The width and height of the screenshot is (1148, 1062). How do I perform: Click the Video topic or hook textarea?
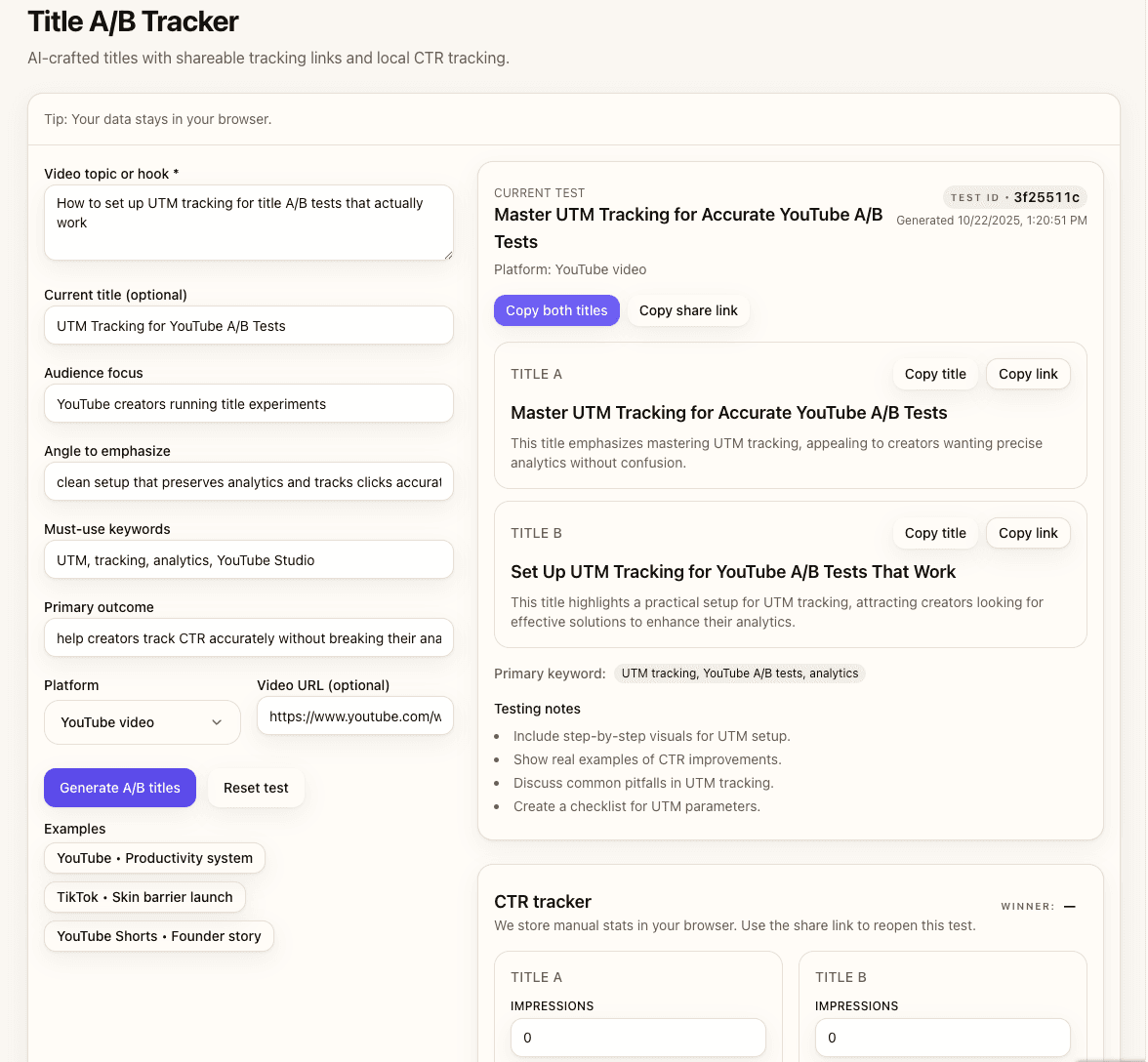(x=248, y=222)
